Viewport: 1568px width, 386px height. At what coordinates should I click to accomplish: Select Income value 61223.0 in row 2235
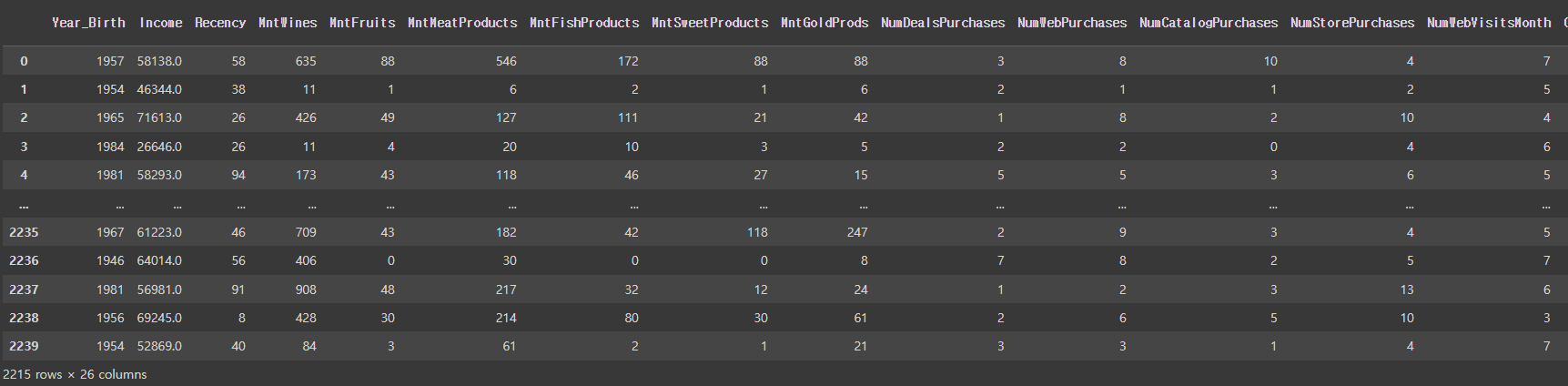click(159, 232)
